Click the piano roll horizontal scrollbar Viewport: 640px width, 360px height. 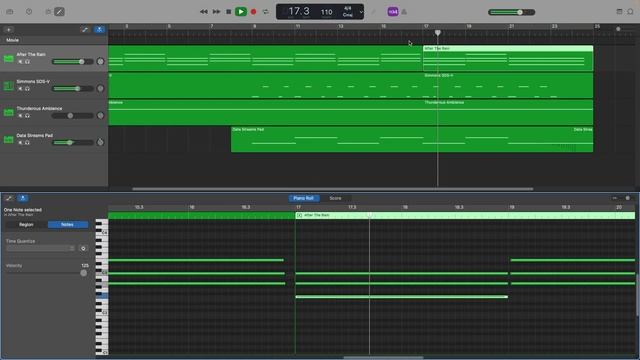pyautogui.click(x=383, y=358)
